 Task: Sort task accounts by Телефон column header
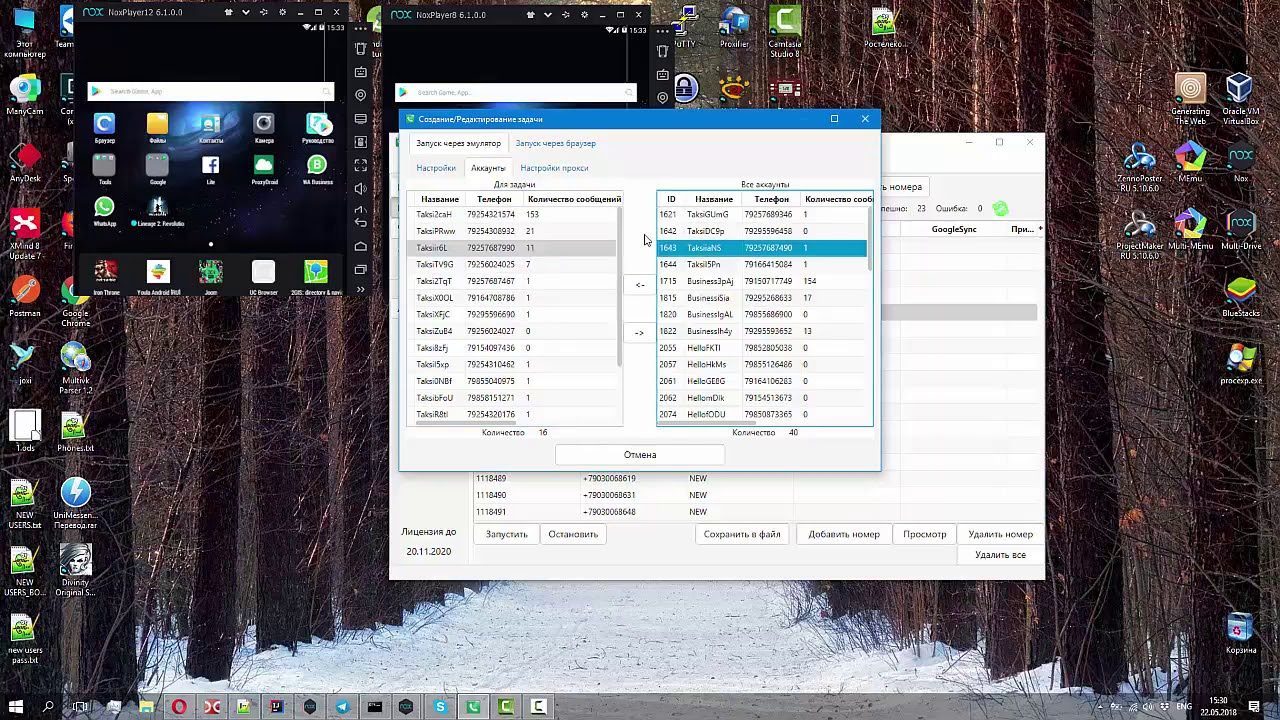[x=494, y=199]
